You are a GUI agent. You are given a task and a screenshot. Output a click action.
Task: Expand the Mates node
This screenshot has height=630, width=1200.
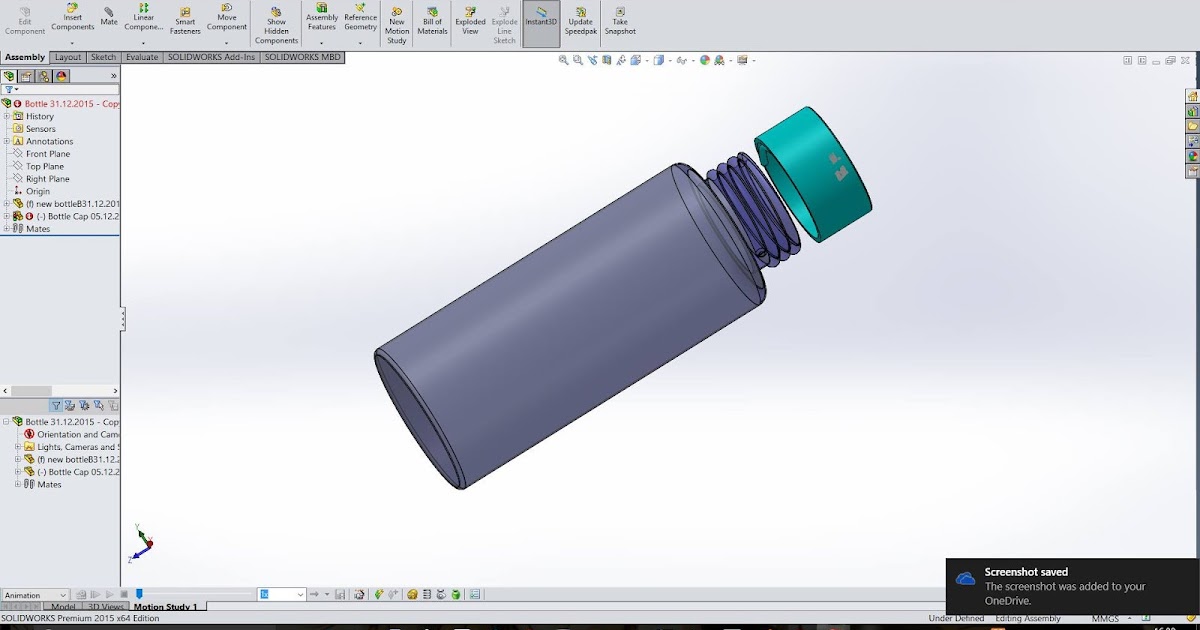pyautogui.click(x=8, y=228)
